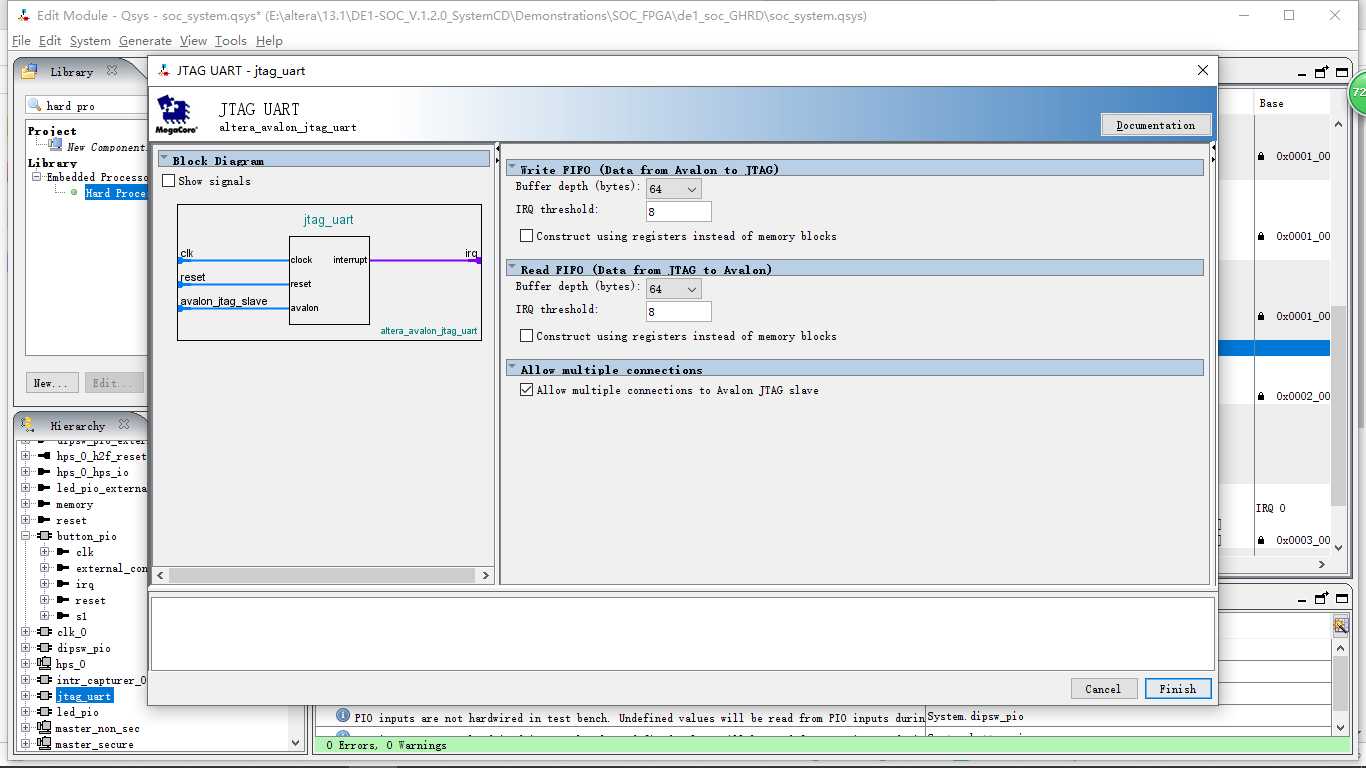Viewport: 1366px width, 768px height.
Task: Select dipsw_pio in Hierarchy tree
Action: (x=84, y=648)
